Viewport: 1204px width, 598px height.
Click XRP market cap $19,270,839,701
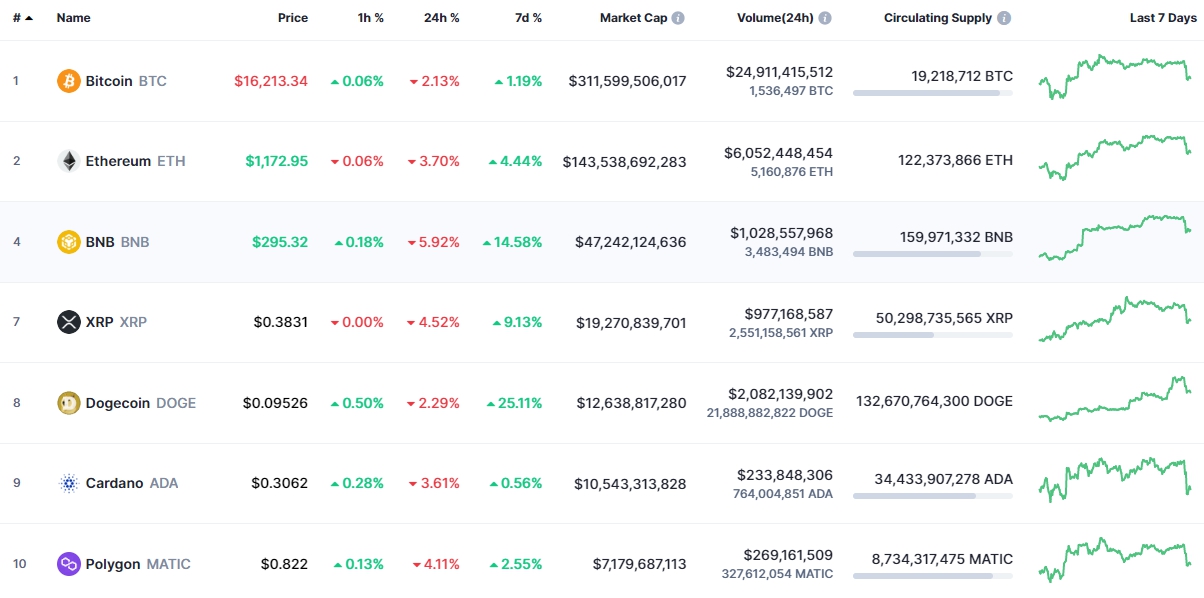click(632, 322)
